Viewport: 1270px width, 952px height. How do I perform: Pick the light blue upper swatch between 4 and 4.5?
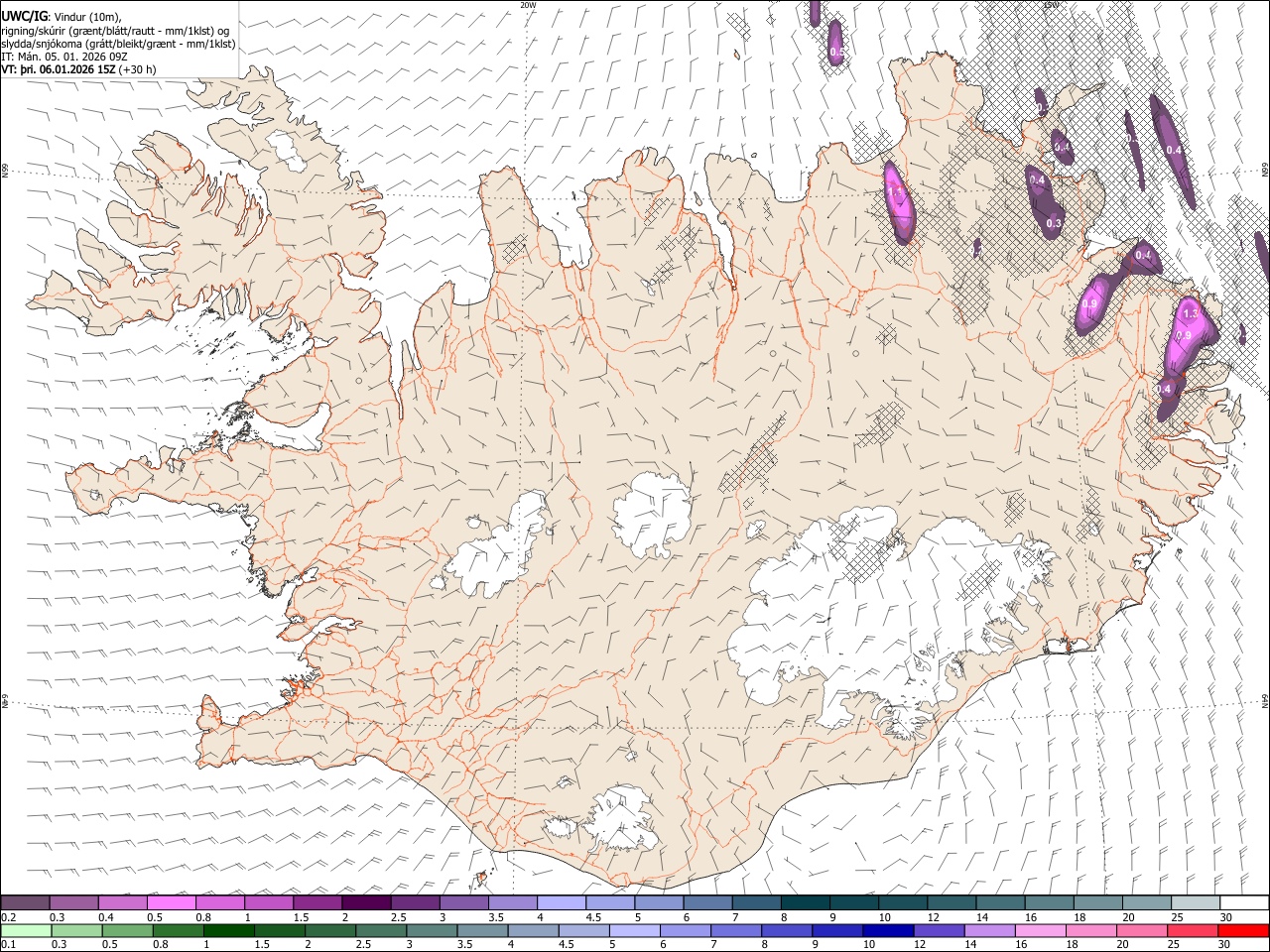tap(562, 902)
